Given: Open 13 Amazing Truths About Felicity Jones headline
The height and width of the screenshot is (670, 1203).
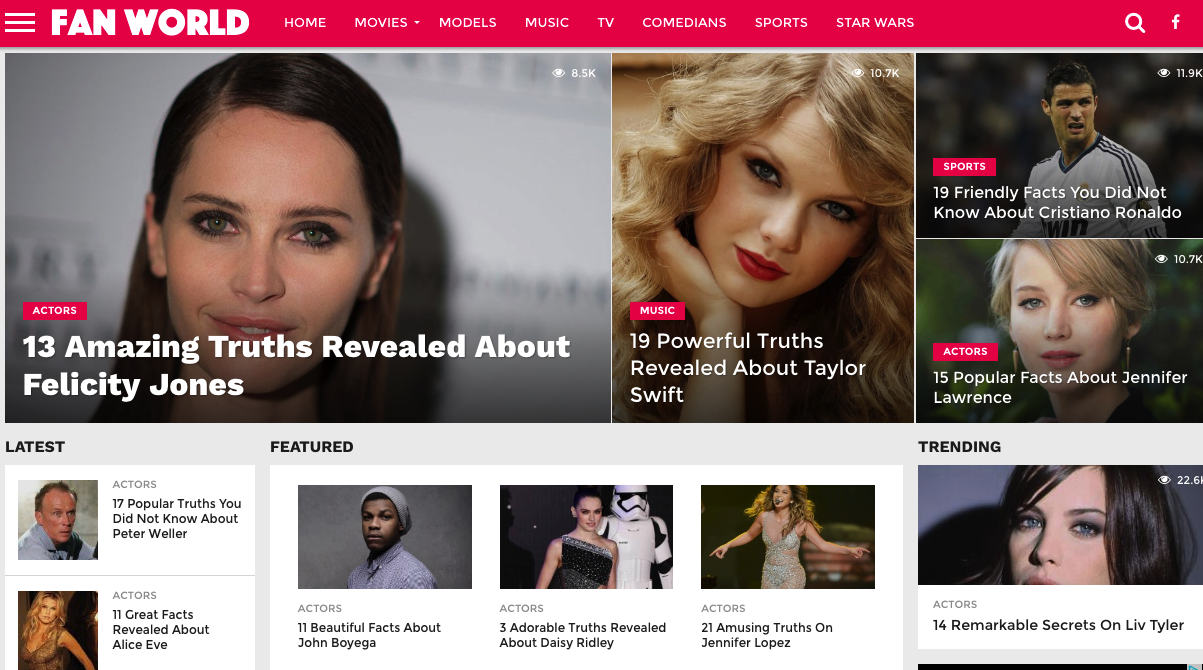Looking at the screenshot, I should pyautogui.click(x=296, y=365).
